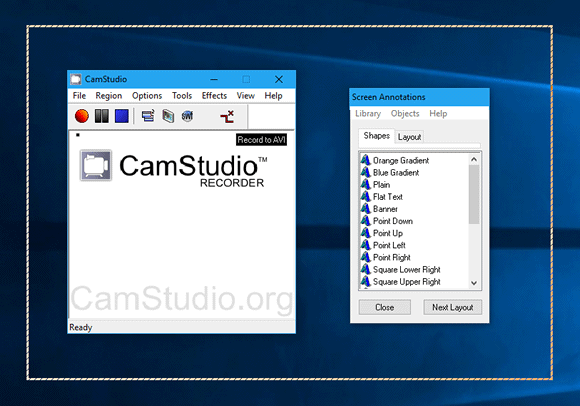Click the shapes list scroll up arrow
580x406 pixels.
[474, 159]
